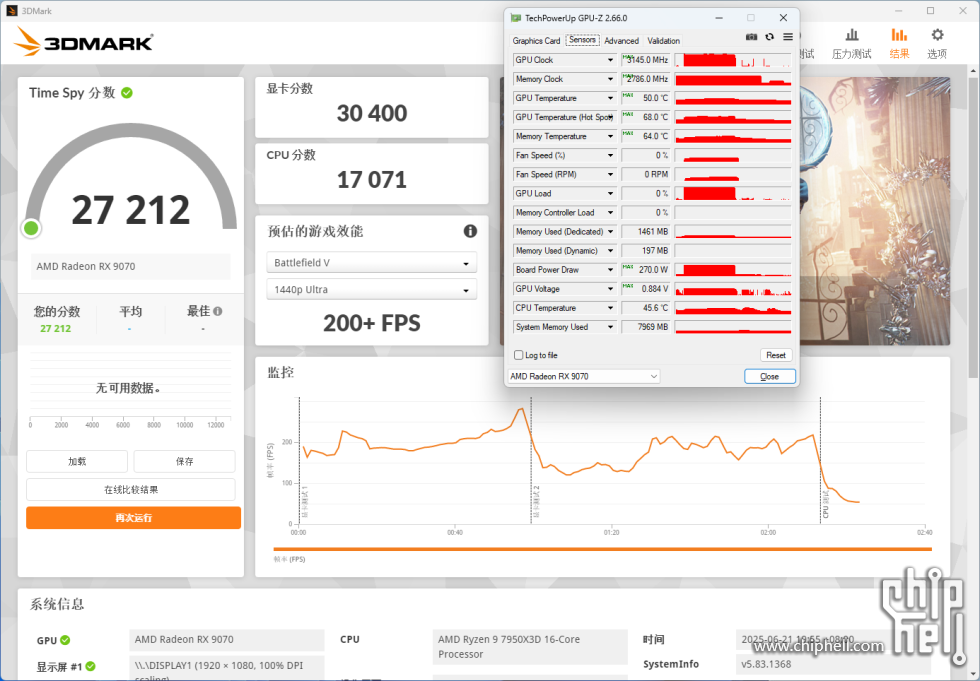This screenshot has width=980, height=681.
Task: Switch to the Graphics Card tab
Action: [x=536, y=41]
